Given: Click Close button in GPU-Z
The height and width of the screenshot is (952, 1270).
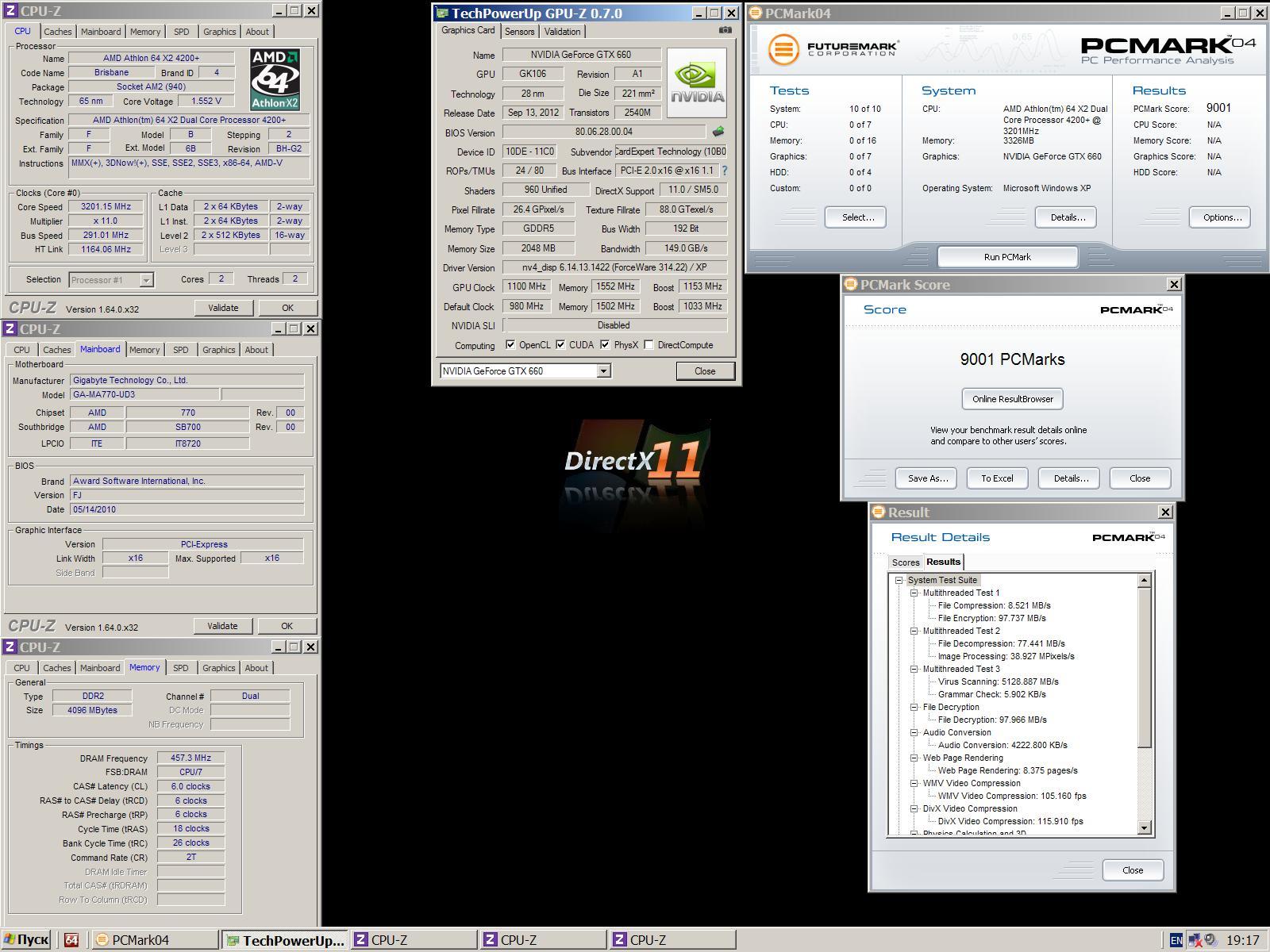Looking at the screenshot, I should (705, 371).
